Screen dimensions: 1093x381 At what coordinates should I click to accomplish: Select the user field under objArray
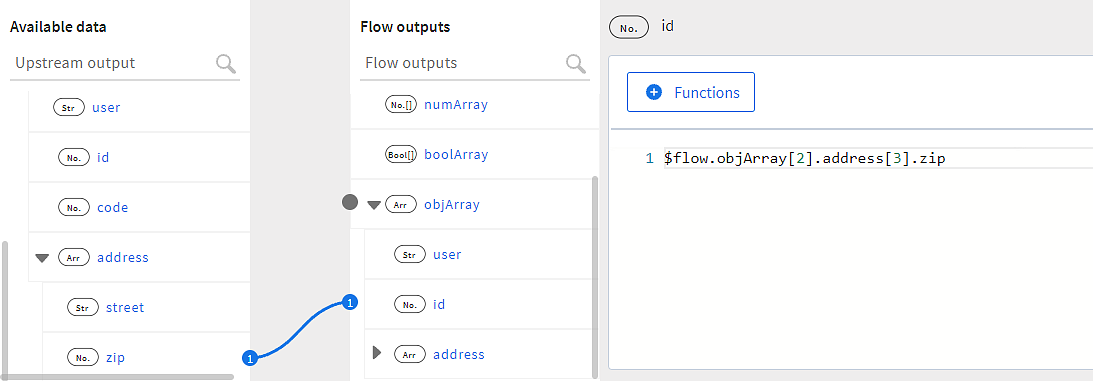447,254
